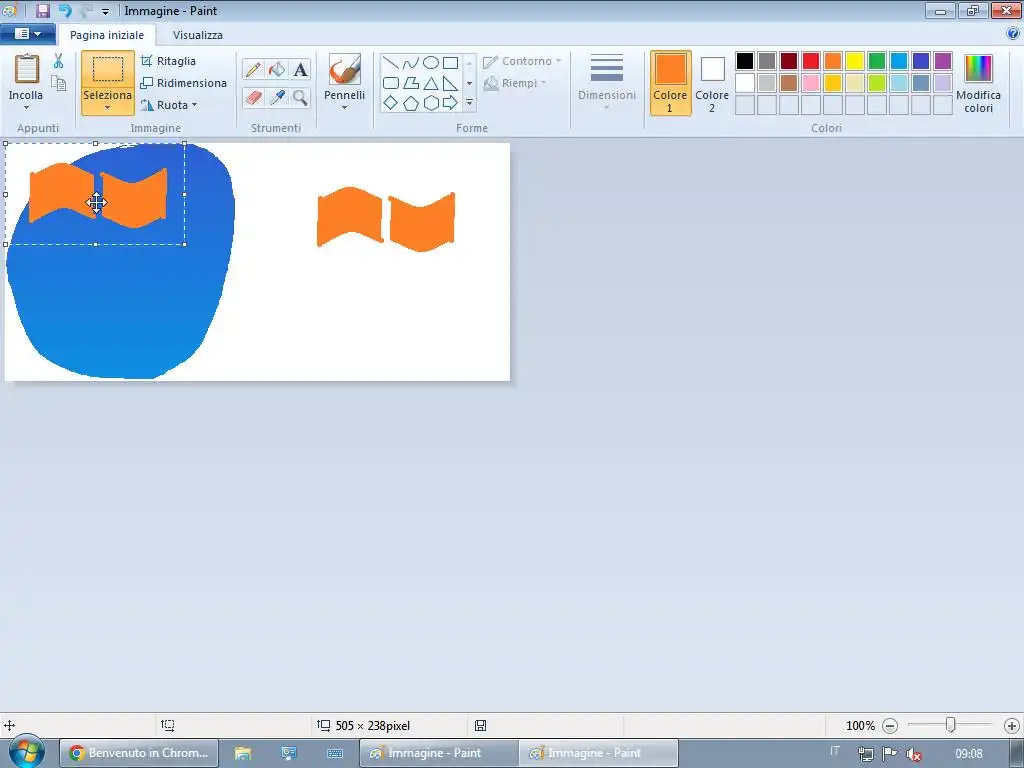Pick the Curve shape
This screenshot has width=1024, height=768.
click(411, 63)
